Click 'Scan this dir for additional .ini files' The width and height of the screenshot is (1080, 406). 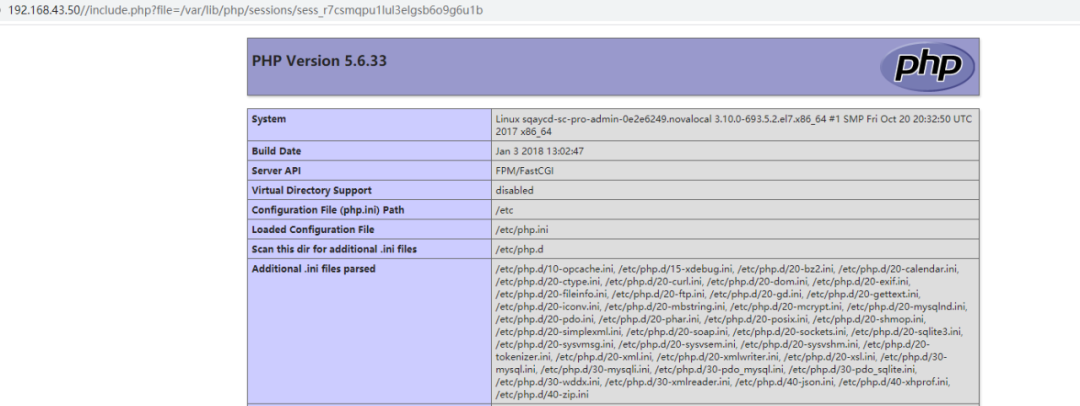click(x=334, y=249)
